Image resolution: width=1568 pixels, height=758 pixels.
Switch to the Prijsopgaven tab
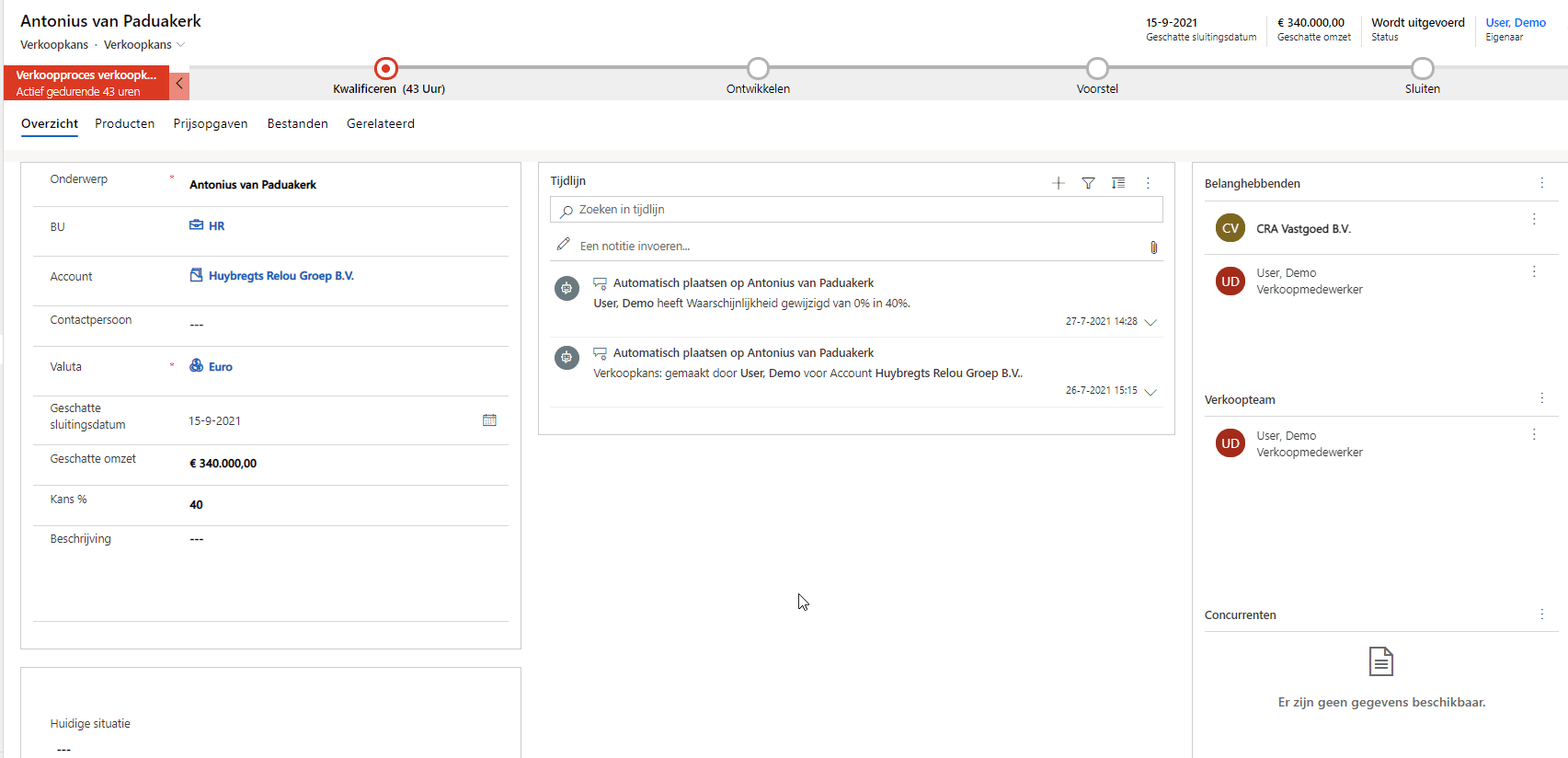211,123
